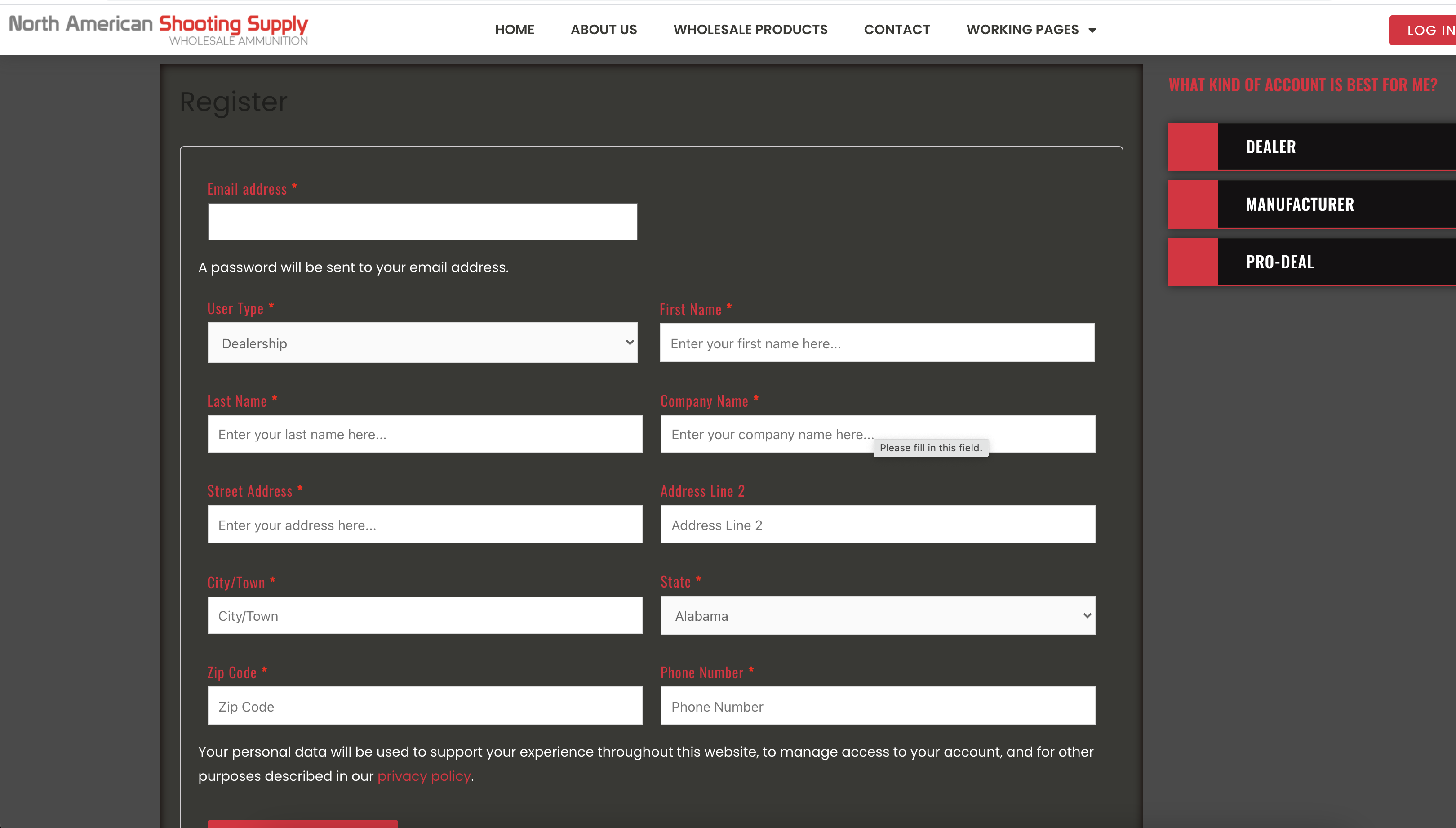Open the About Us page
This screenshot has width=1456, height=828.
603,30
